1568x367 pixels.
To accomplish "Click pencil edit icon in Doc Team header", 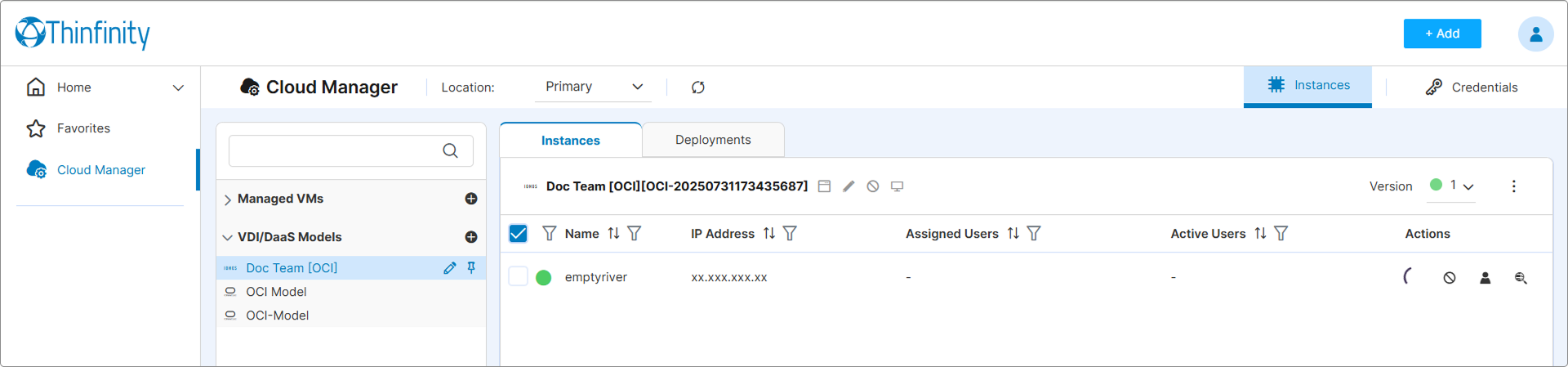I will (849, 186).
